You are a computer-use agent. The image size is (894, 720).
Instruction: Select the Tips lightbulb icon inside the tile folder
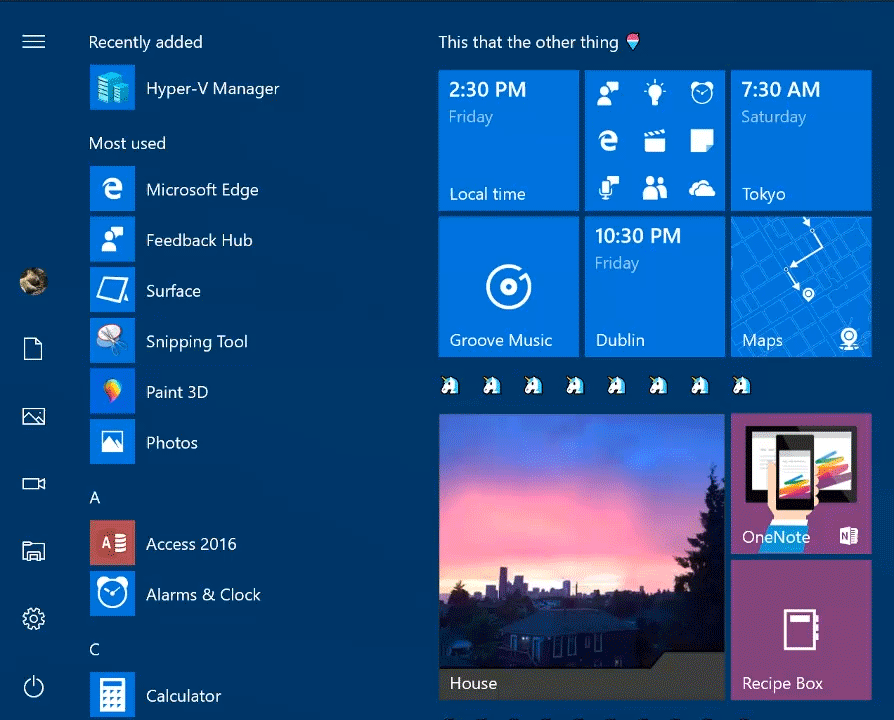[x=655, y=92]
